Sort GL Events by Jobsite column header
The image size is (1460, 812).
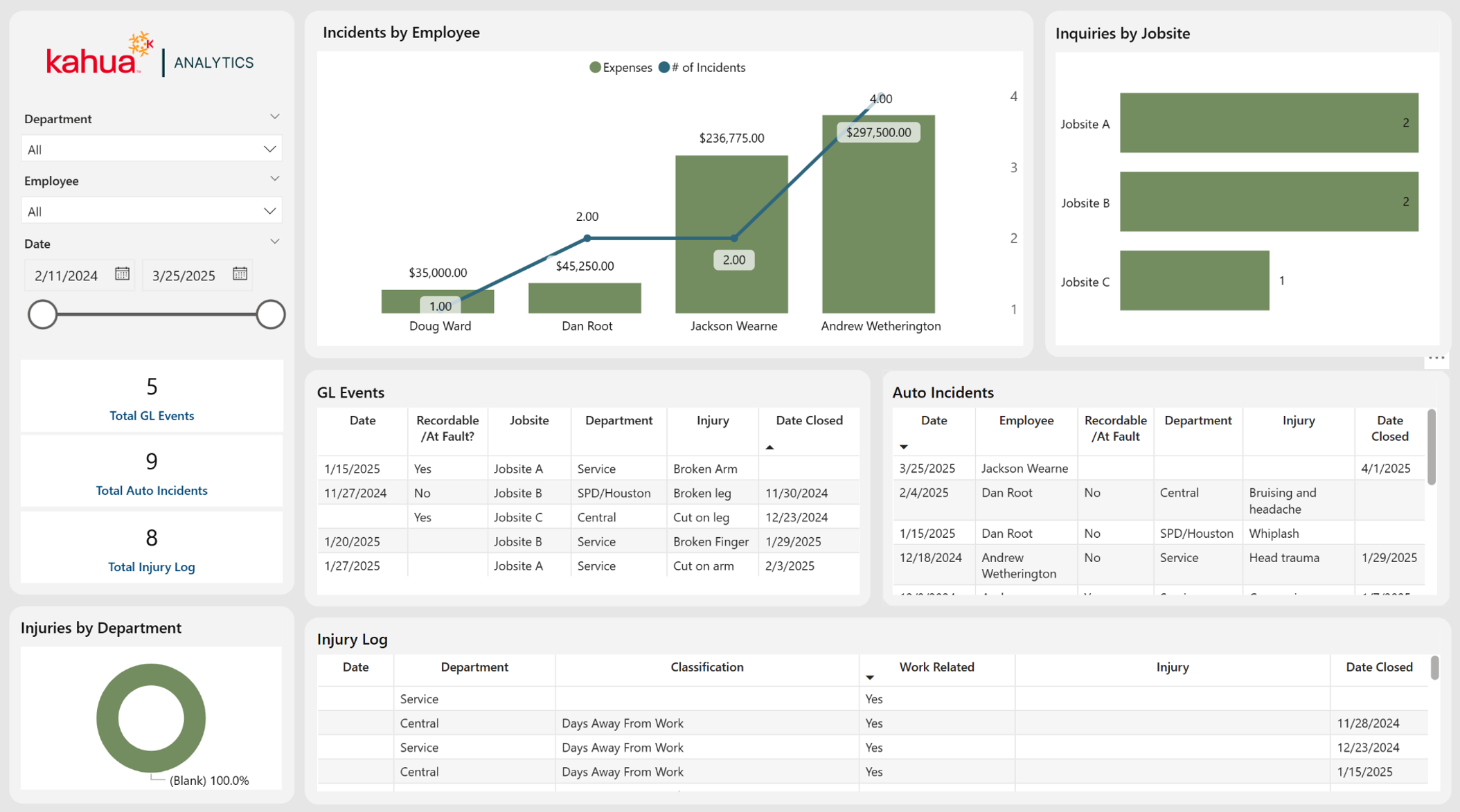529,420
